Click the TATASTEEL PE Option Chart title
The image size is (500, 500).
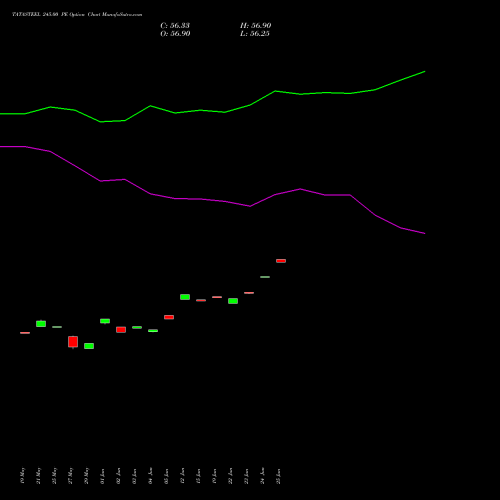click(x=77, y=15)
